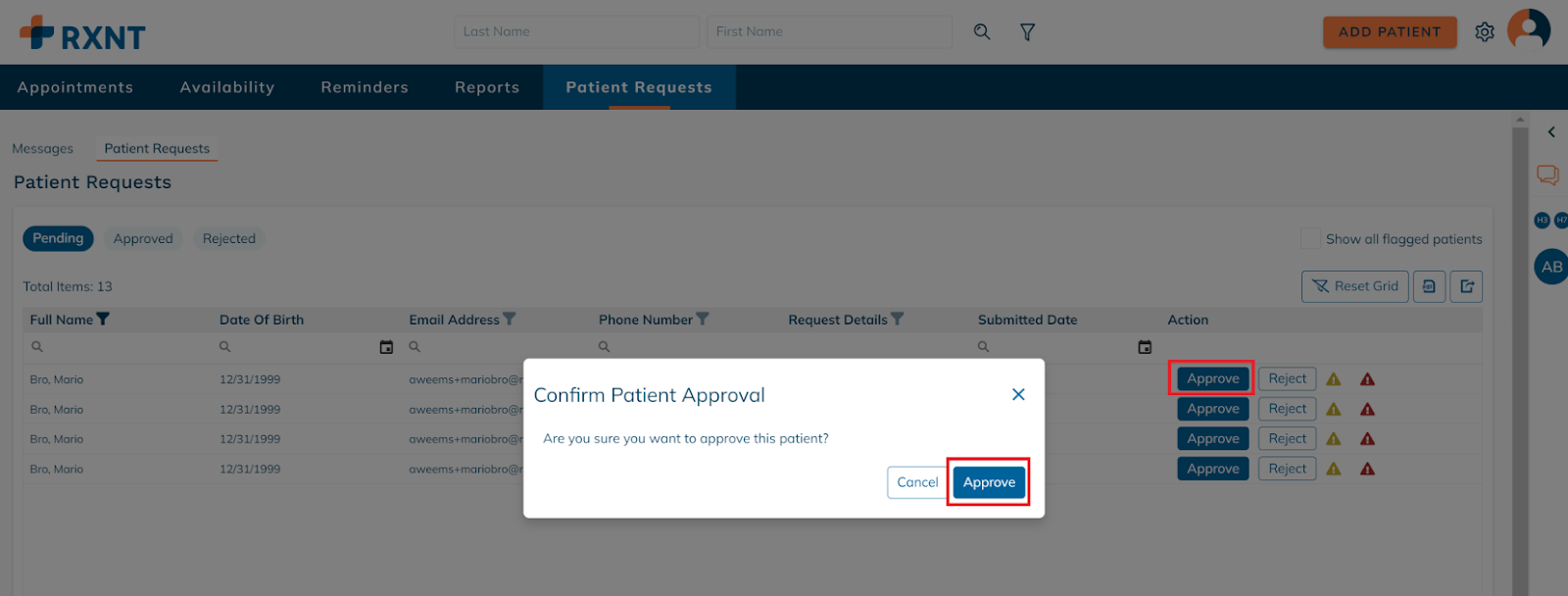Click Cancel in the approval dialog
This screenshot has height=596, width=1568.
point(917,482)
